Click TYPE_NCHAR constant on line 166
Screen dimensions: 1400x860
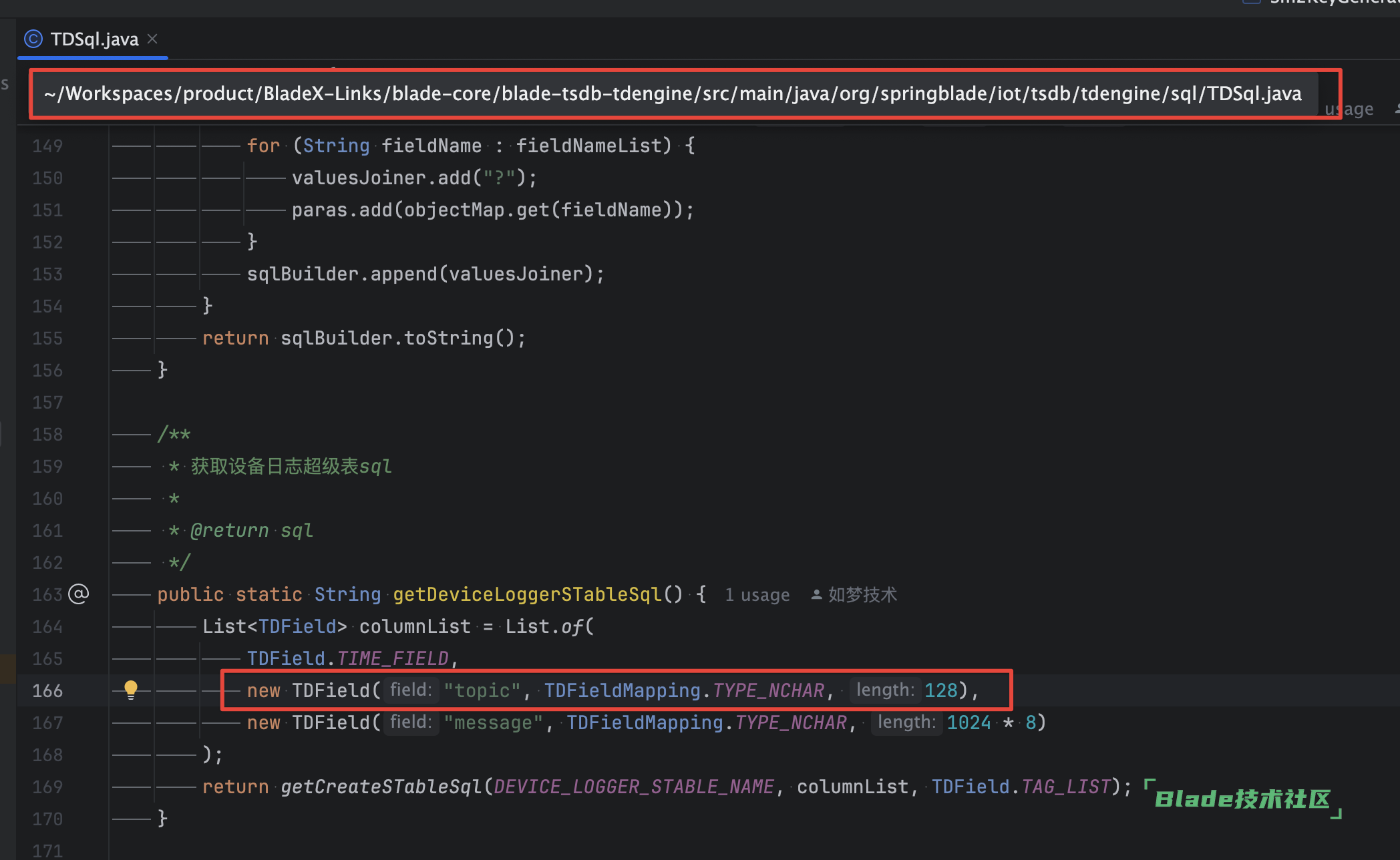(768, 690)
